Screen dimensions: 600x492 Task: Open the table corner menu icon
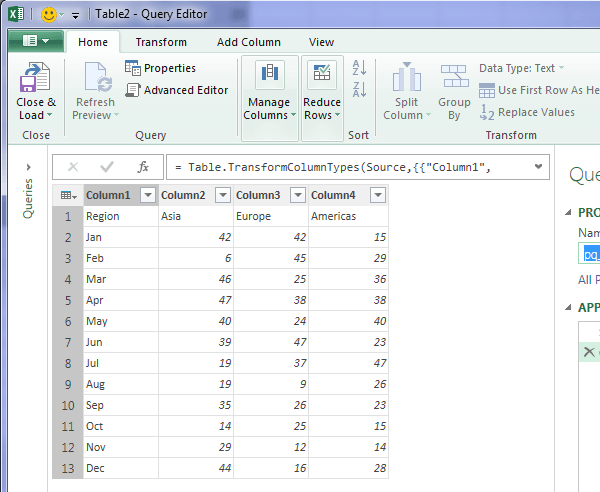(x=68, y=195)
